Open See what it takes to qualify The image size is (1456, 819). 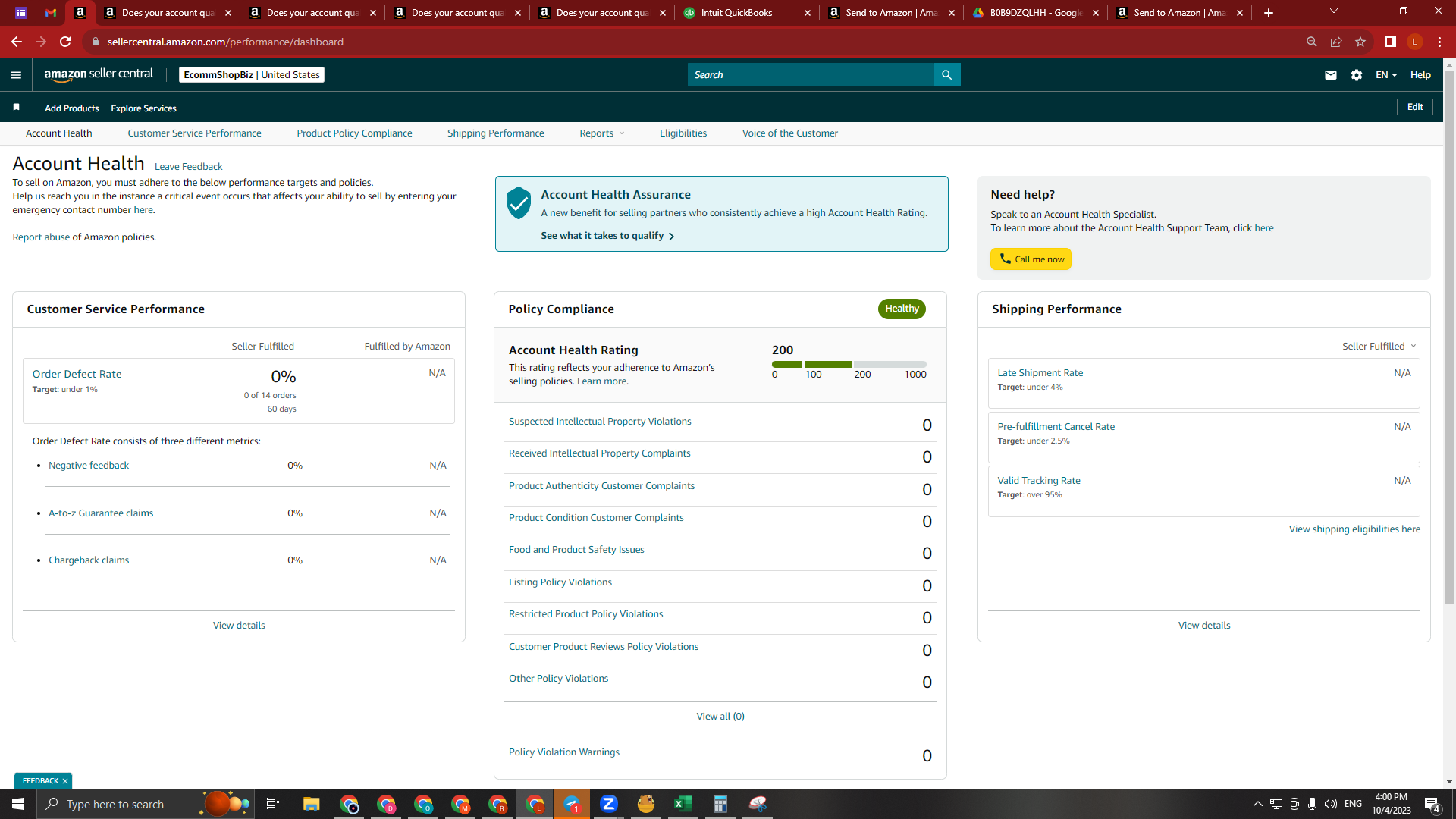pyautogui.click(x=607, y=236)
